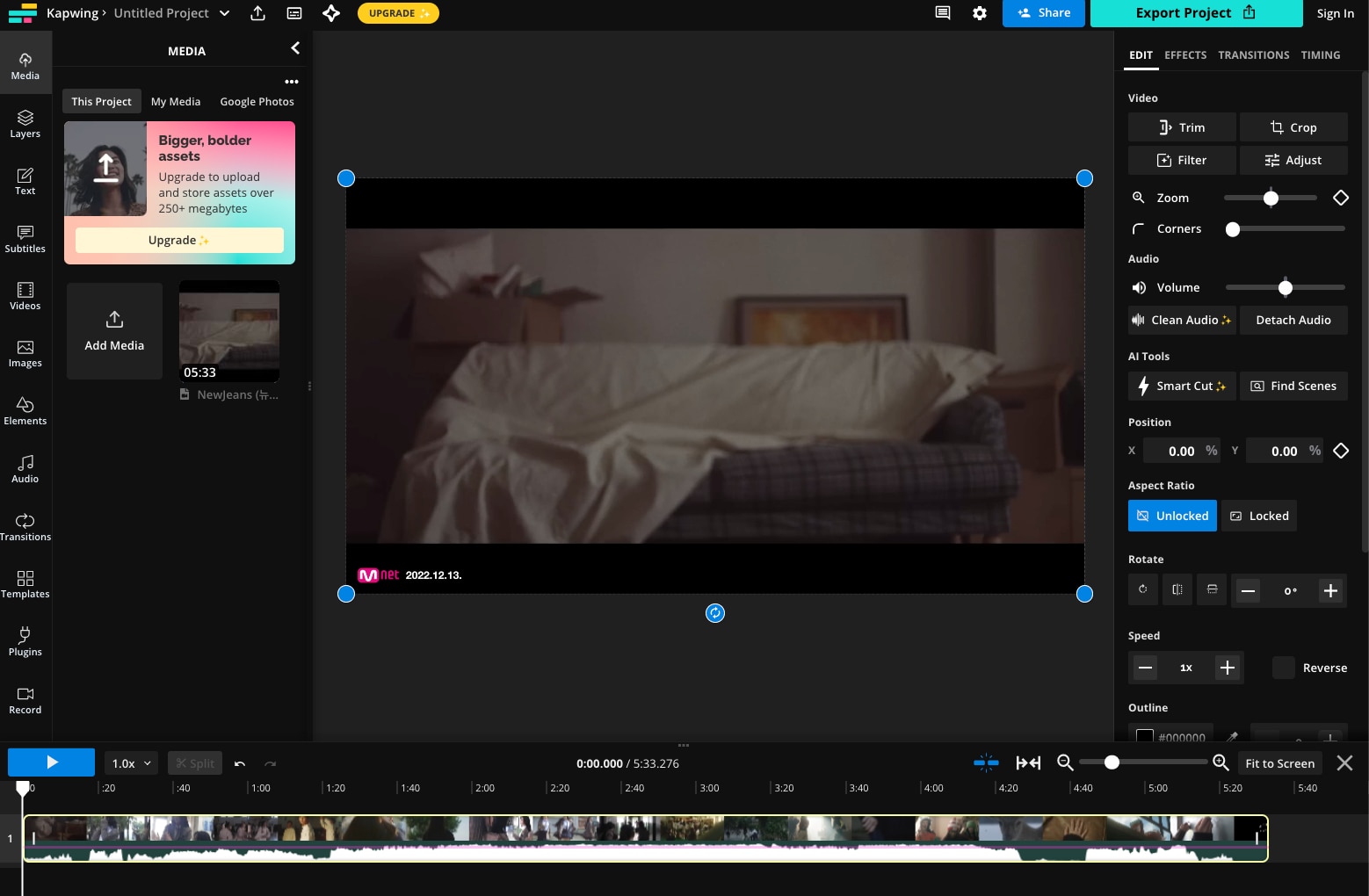Click the Trim button
The height and width of the screenshot is (896, 1369).
(1182, 127)
